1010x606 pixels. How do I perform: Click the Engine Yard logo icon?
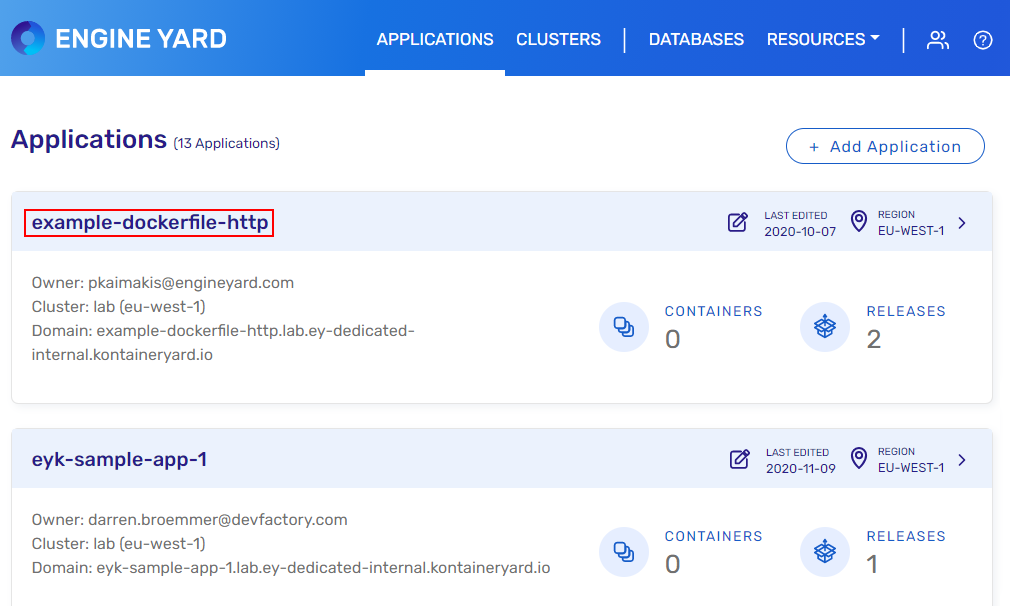[x=28, y=39]
